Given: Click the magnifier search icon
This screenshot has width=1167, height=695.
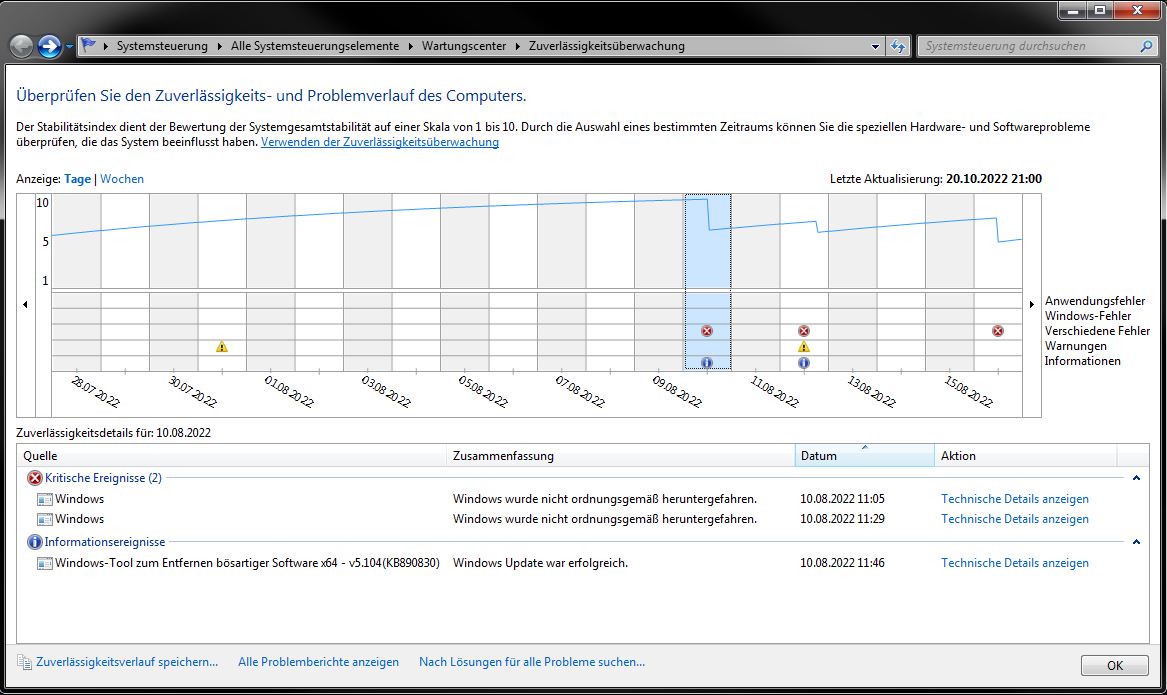Looking at the screenshot, I should pos(1146,46).
